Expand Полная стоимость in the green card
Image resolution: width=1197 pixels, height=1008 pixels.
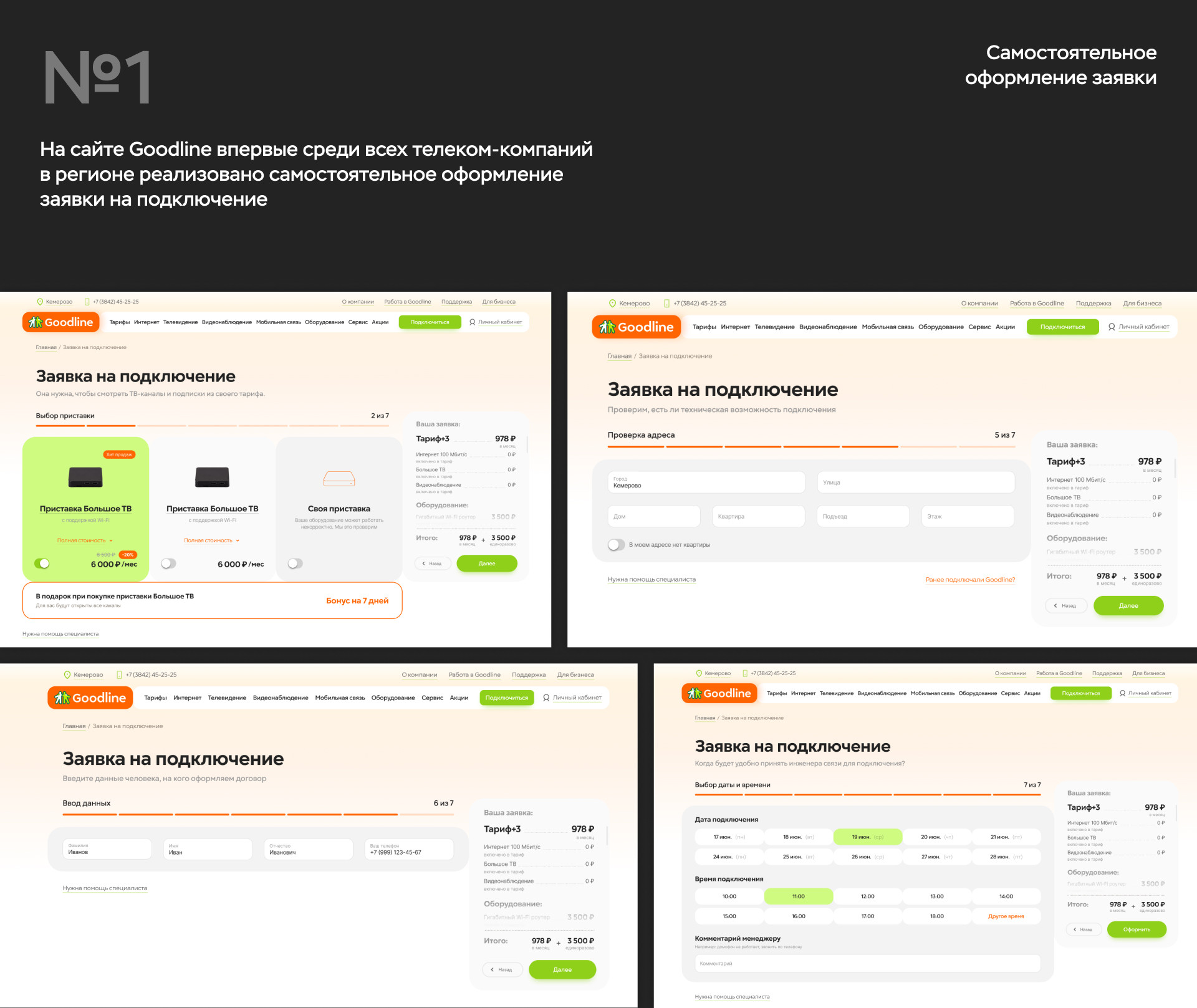coord(85,540)
